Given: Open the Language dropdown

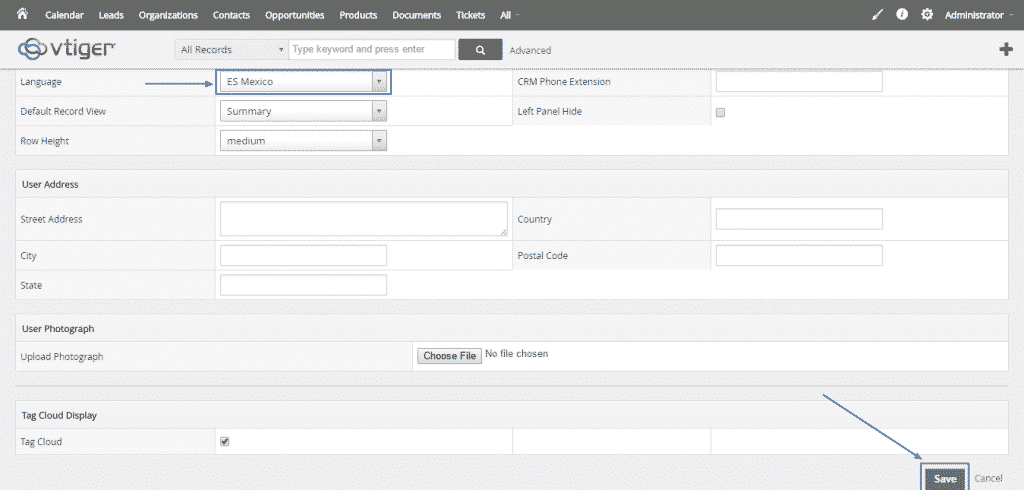Looking at the screenshot, I should (303, 82).
